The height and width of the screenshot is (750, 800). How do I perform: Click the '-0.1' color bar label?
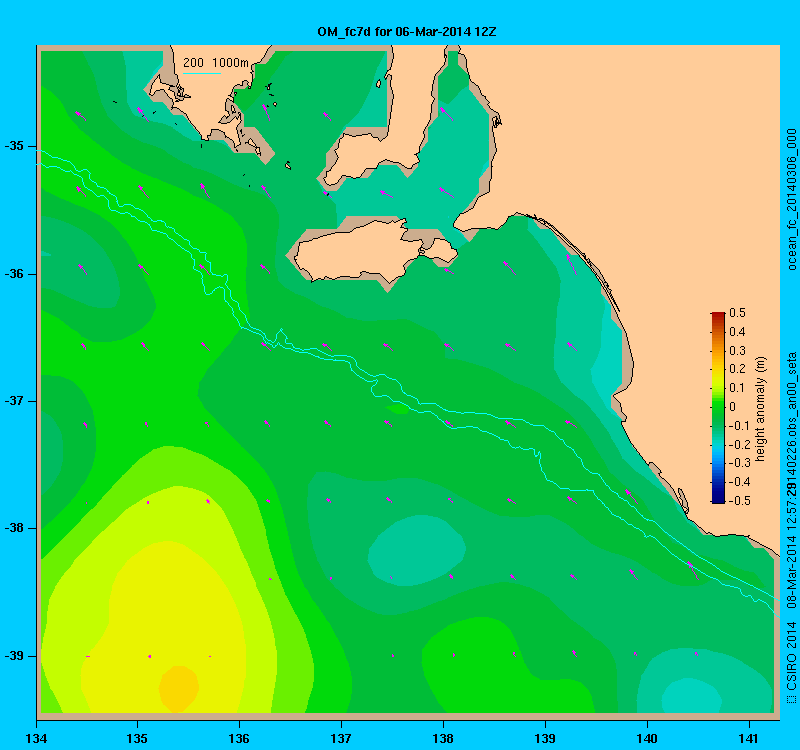[x=739, y=426]
